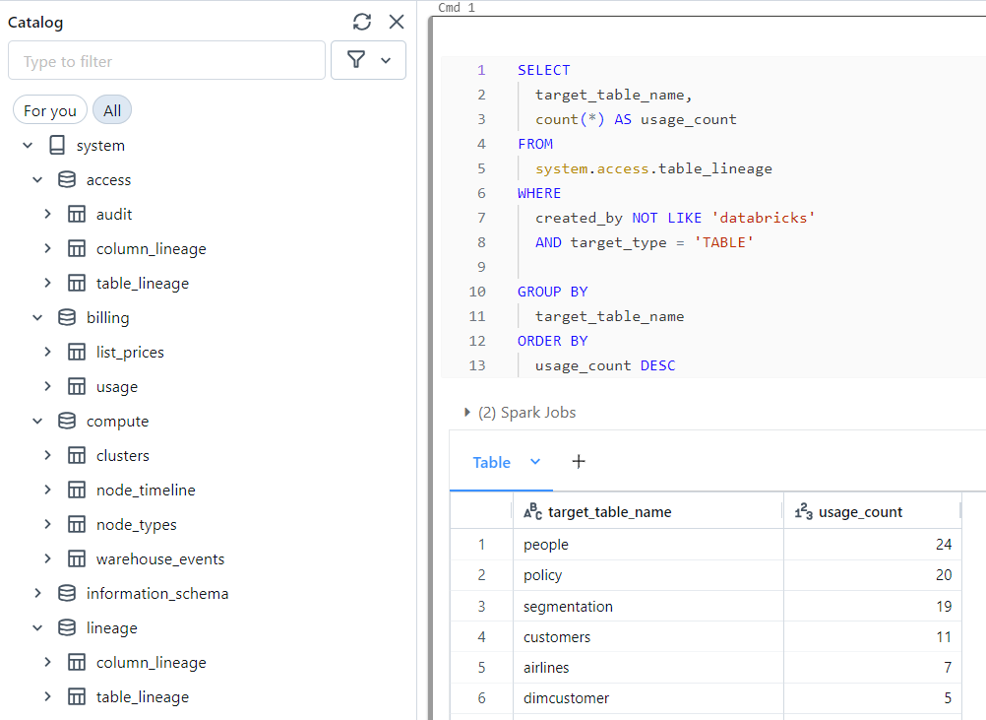Refresh the Catalog panel
The height and width of the screenshot is (720, 986).
(x=360, y=21)
